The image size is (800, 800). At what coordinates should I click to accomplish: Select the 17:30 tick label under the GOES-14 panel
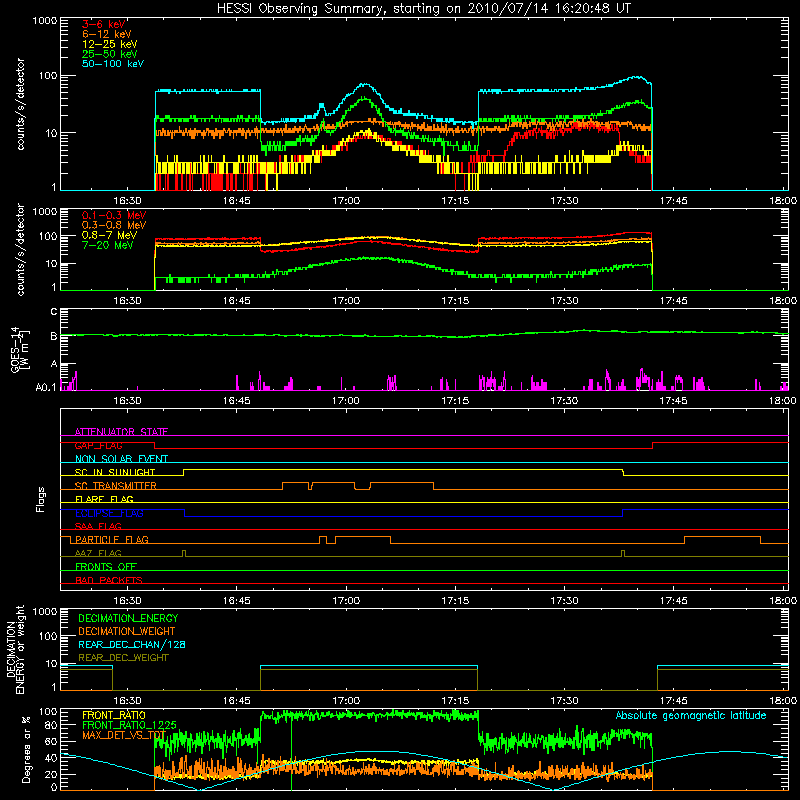click(564, 401)
